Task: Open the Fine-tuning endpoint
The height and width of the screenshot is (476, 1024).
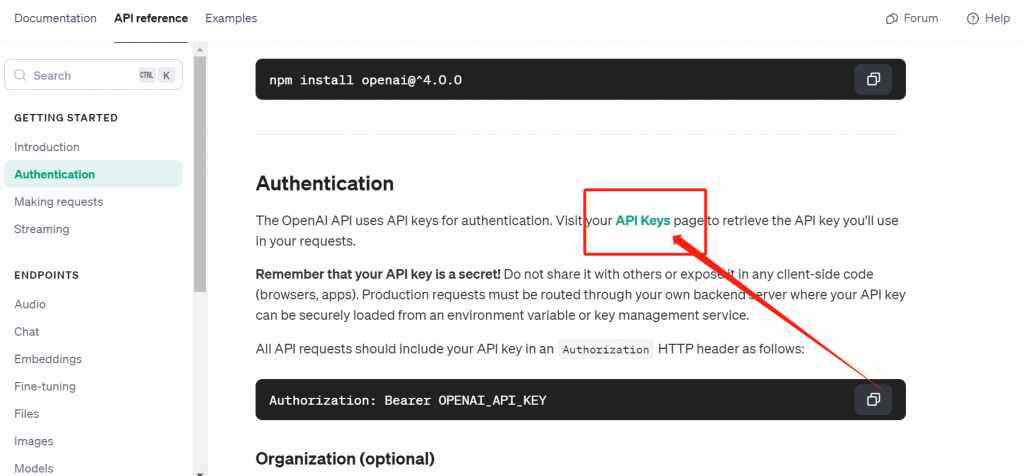Action: [x=45, y=387]
